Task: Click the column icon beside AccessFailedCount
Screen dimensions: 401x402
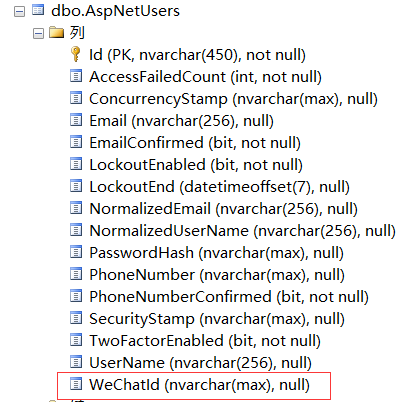Action: pyautogui.click(x=76, y=76)
